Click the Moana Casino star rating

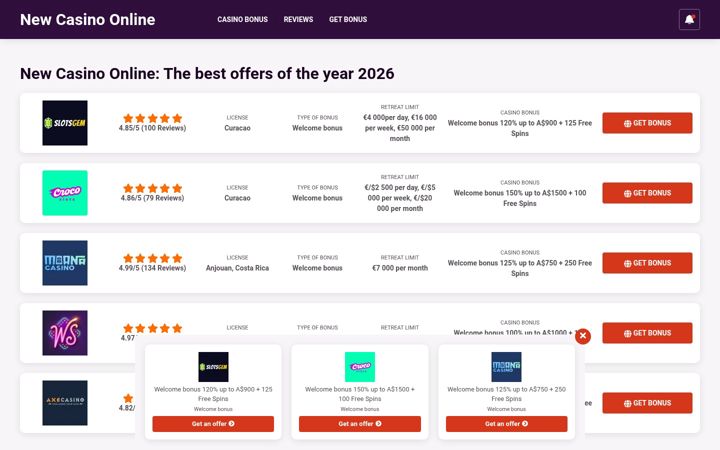coord(152,258)
